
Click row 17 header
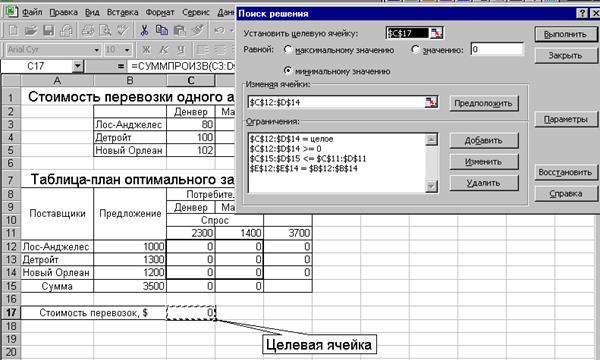(x=11, y=313)
